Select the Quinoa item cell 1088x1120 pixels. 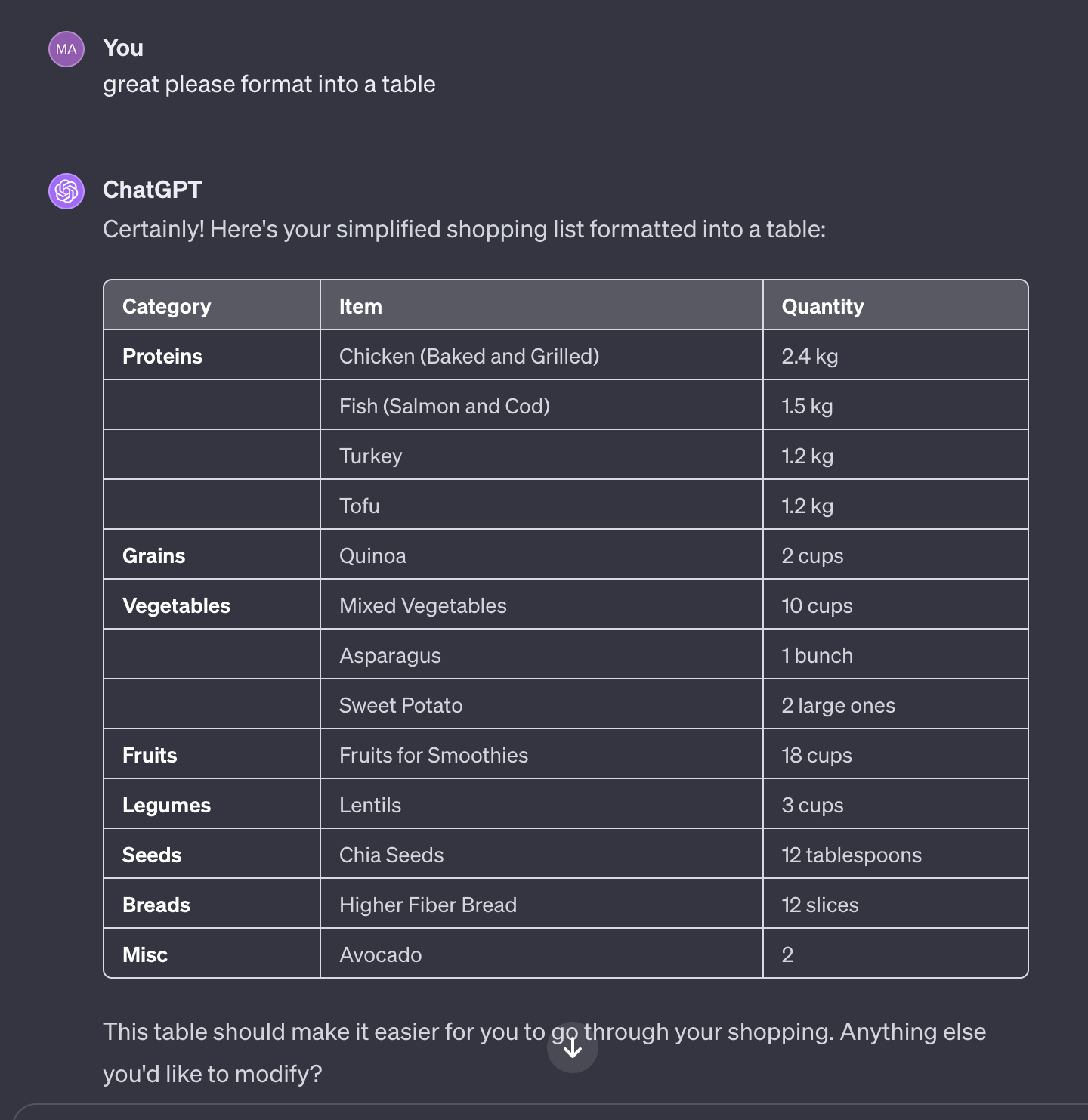[372, 555]
